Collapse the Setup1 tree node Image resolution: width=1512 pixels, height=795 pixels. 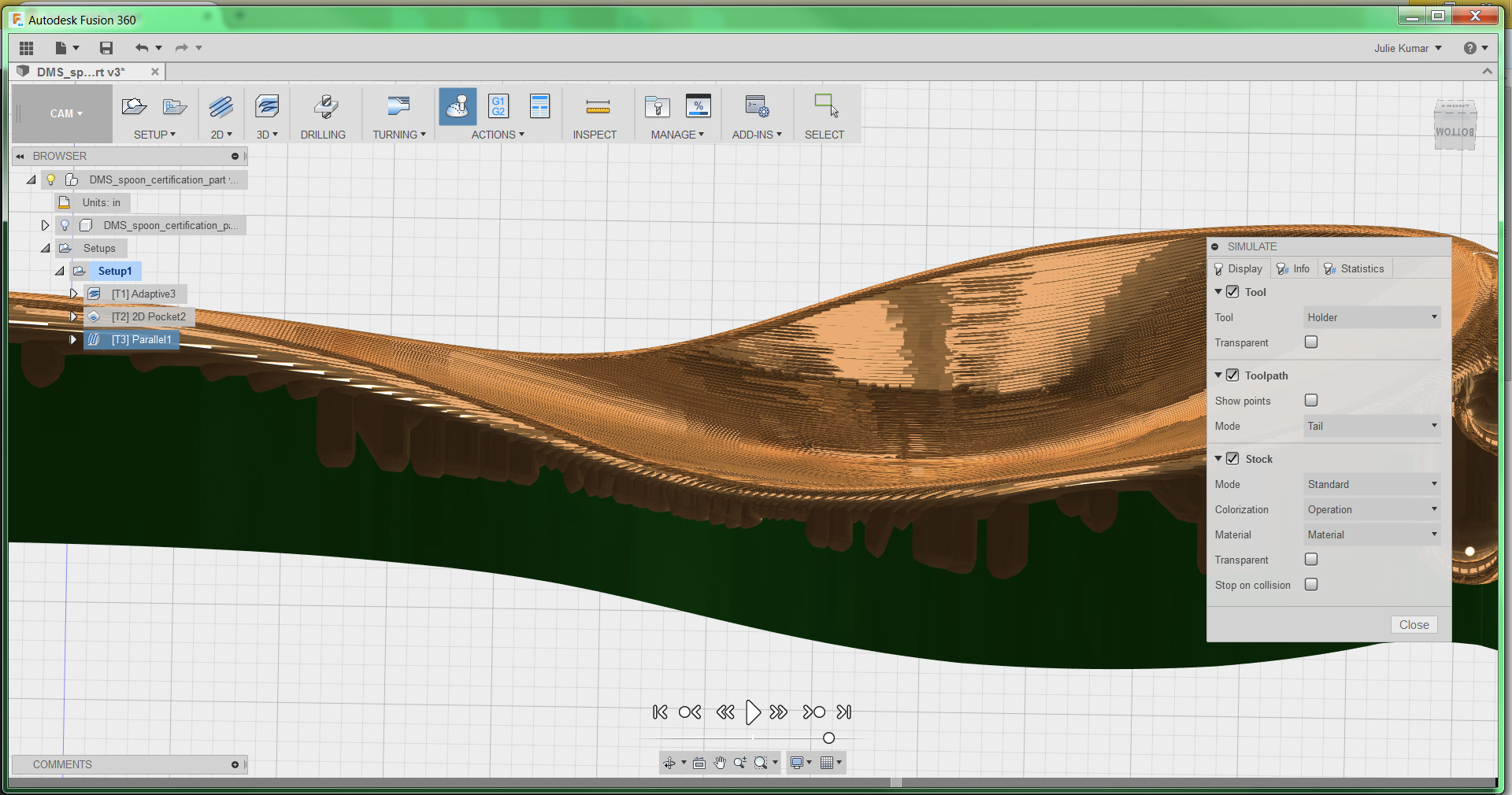click(60, 271)
